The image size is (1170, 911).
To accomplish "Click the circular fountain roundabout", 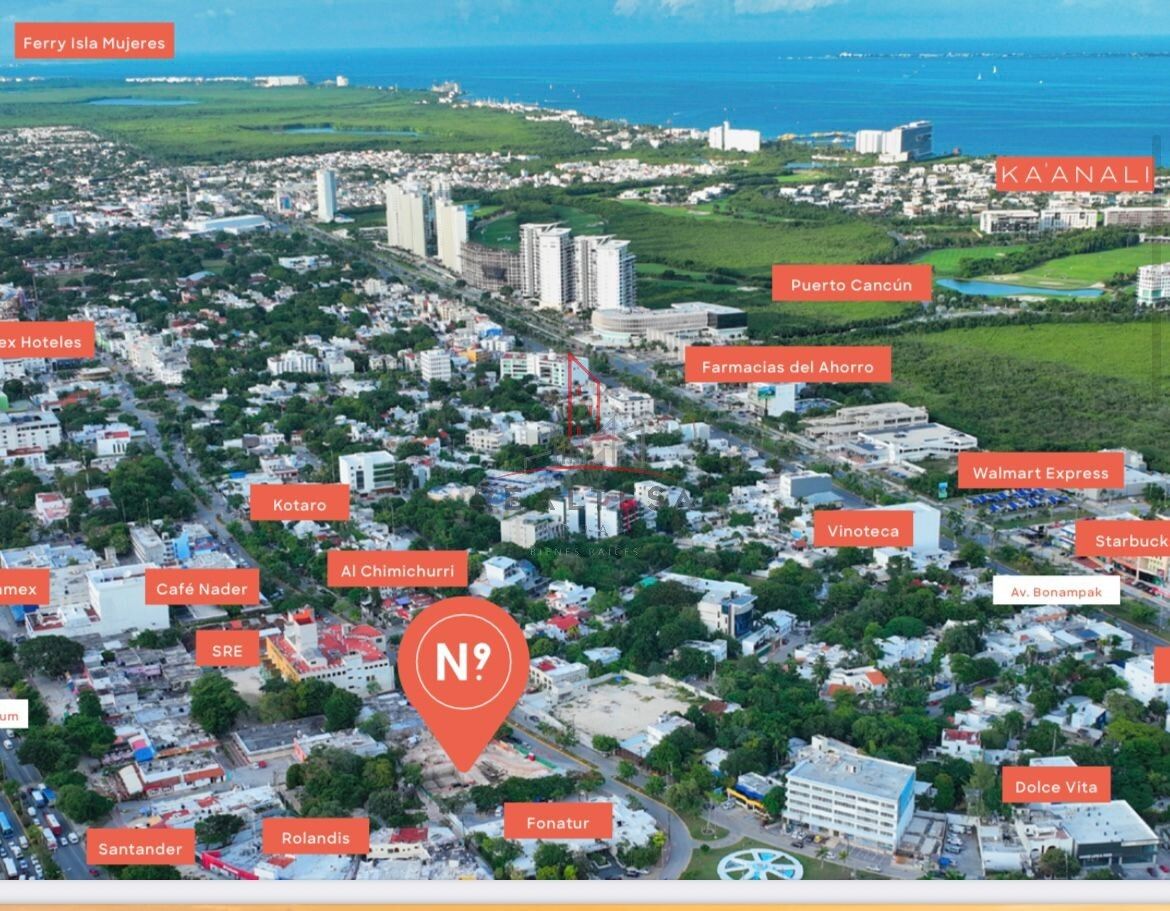I will pyautogui.click(x=759, y=865).
